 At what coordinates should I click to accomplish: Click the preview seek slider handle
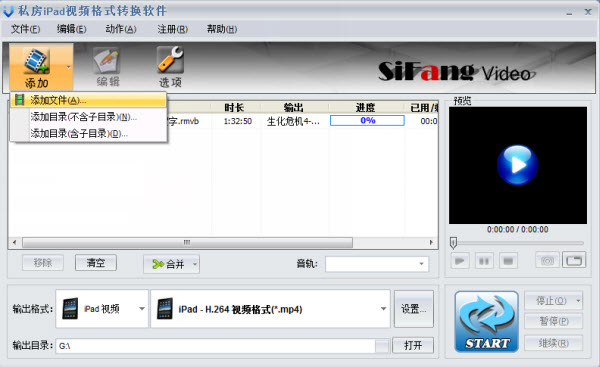point(453,243)
